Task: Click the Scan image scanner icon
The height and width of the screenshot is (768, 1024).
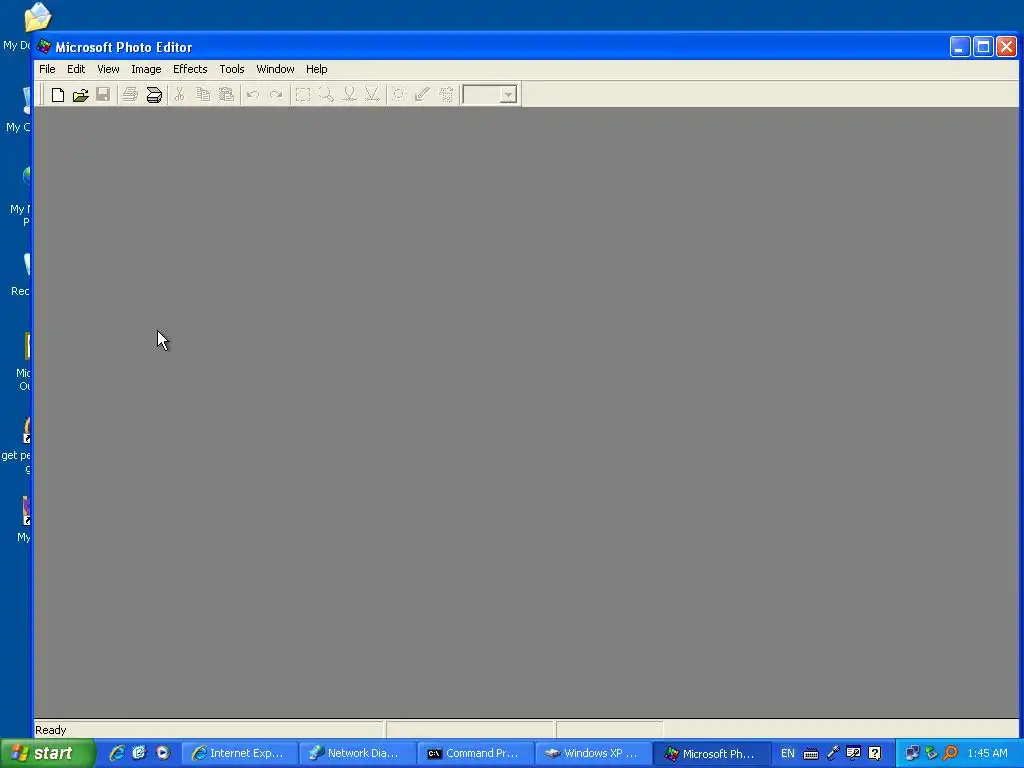Action: (154, 95)
